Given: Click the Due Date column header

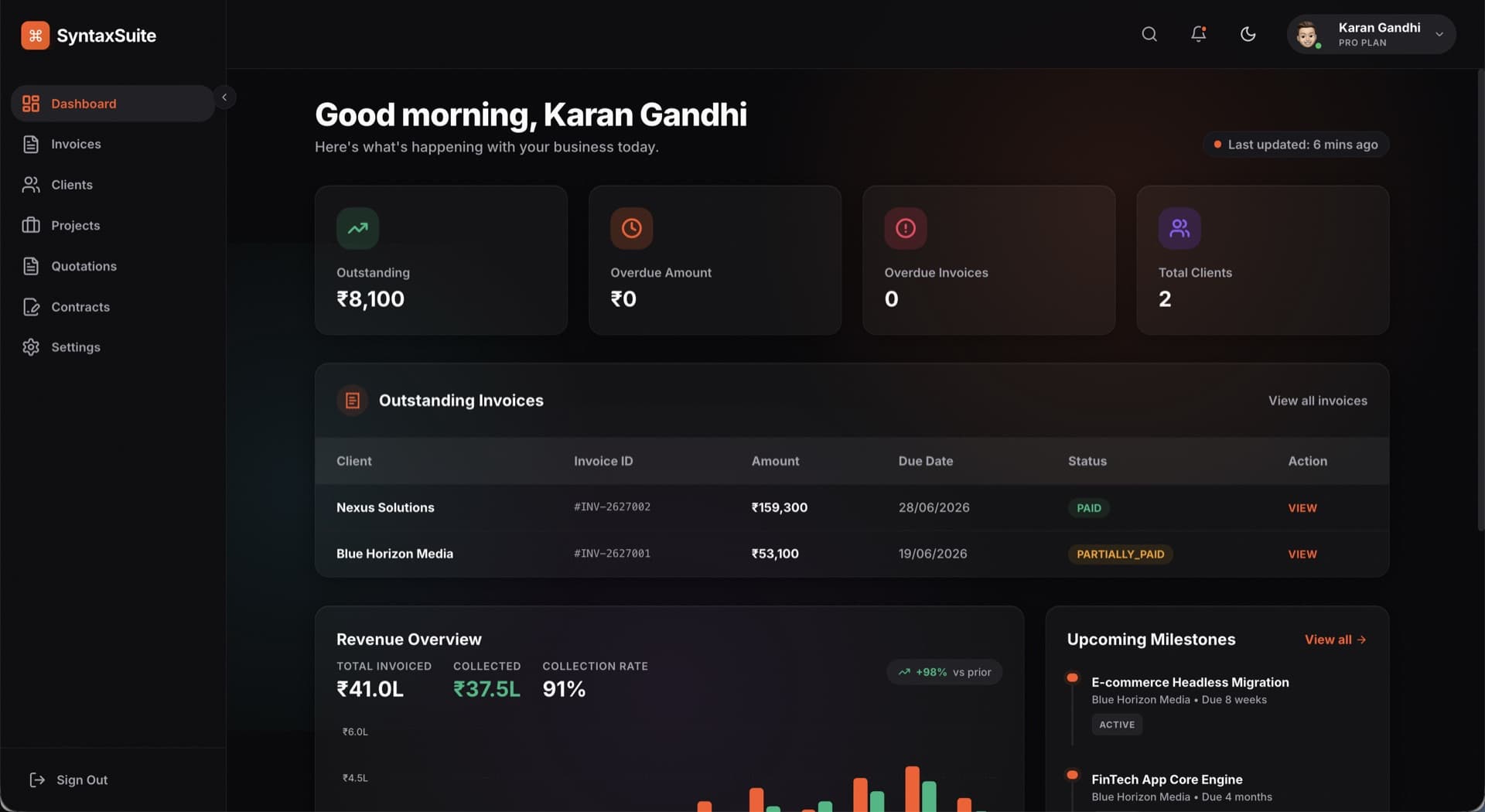Looking at the screenshot, I should pyautogui.click(x=925, y=461).
